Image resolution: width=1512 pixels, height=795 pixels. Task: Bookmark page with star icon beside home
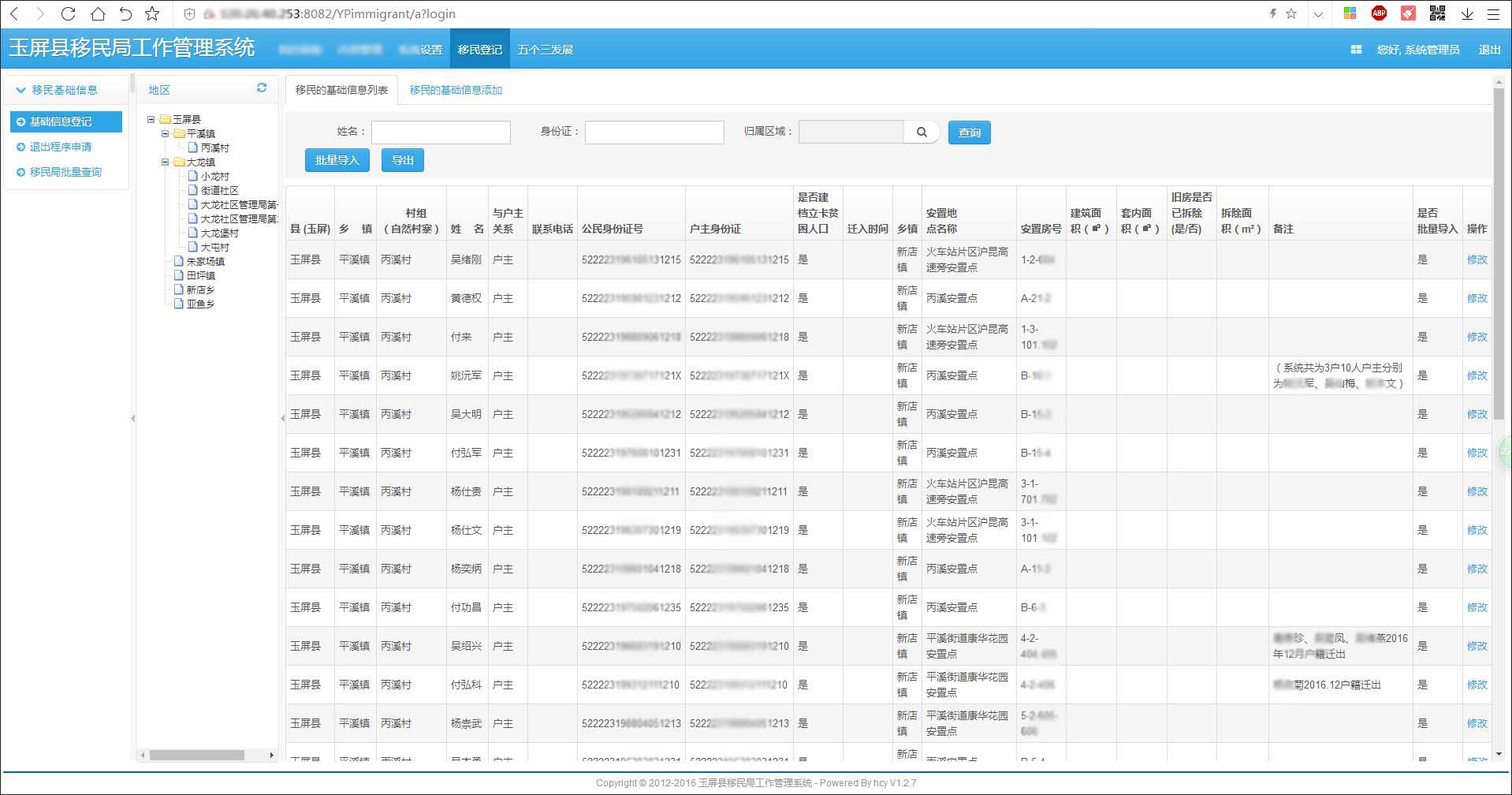coord(152,14)
